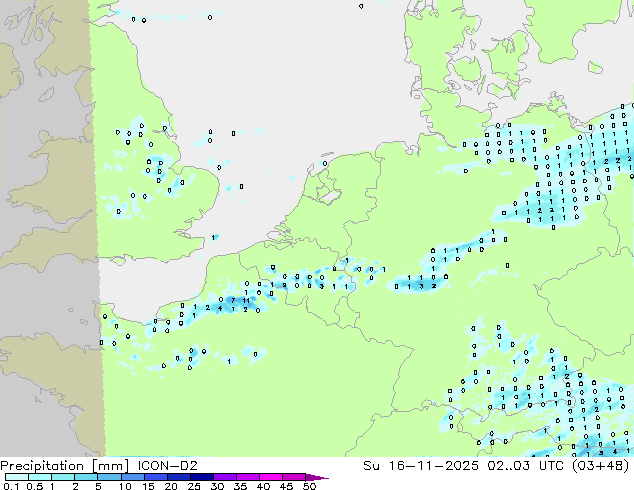Click the '02..03' time range text
The image size is (634, 490).
click(508, 466)
